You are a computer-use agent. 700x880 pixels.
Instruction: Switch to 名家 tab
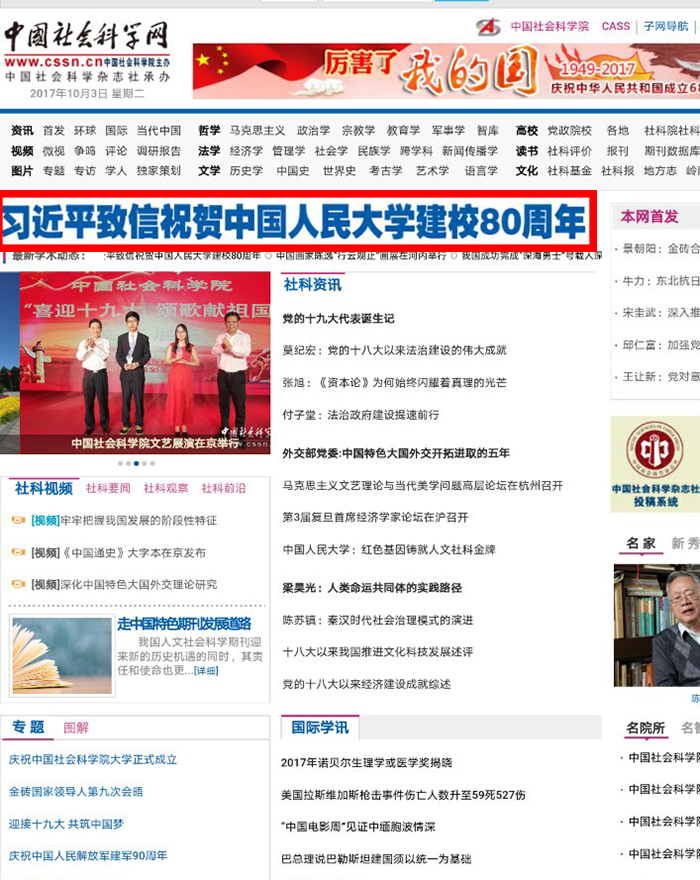(x=641, y=543)
